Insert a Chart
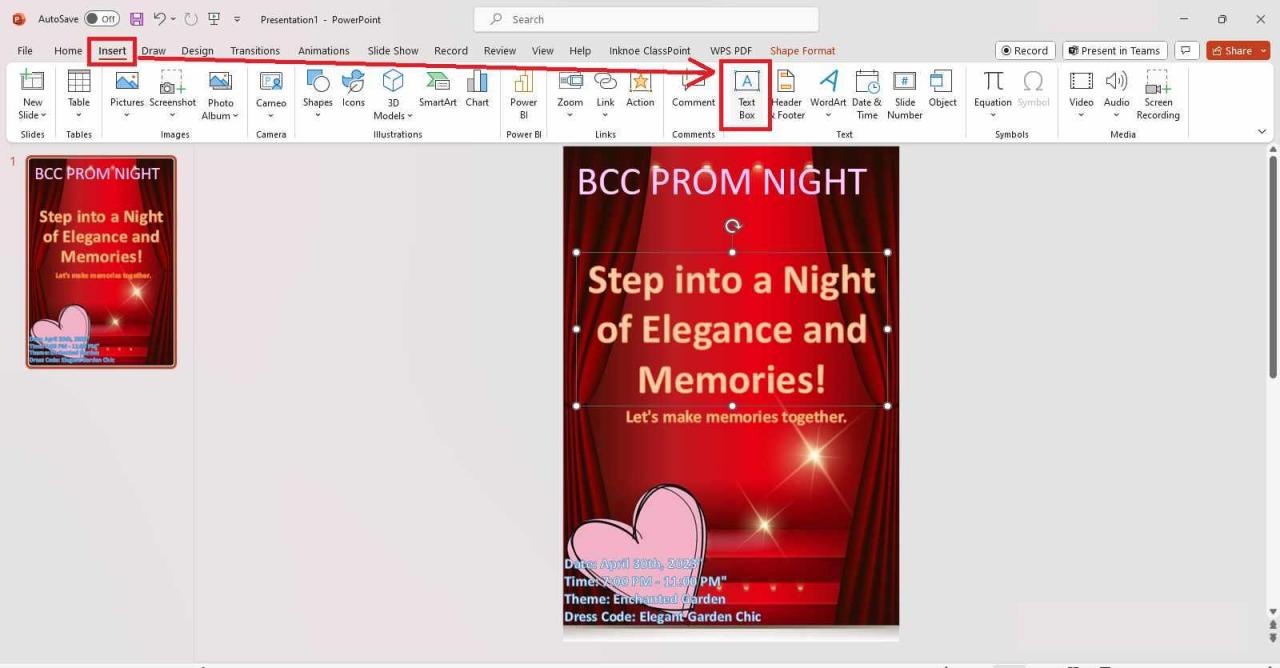Image resolution: width=1280 pixels, height=668 pixels. click(x=477, y=90)
